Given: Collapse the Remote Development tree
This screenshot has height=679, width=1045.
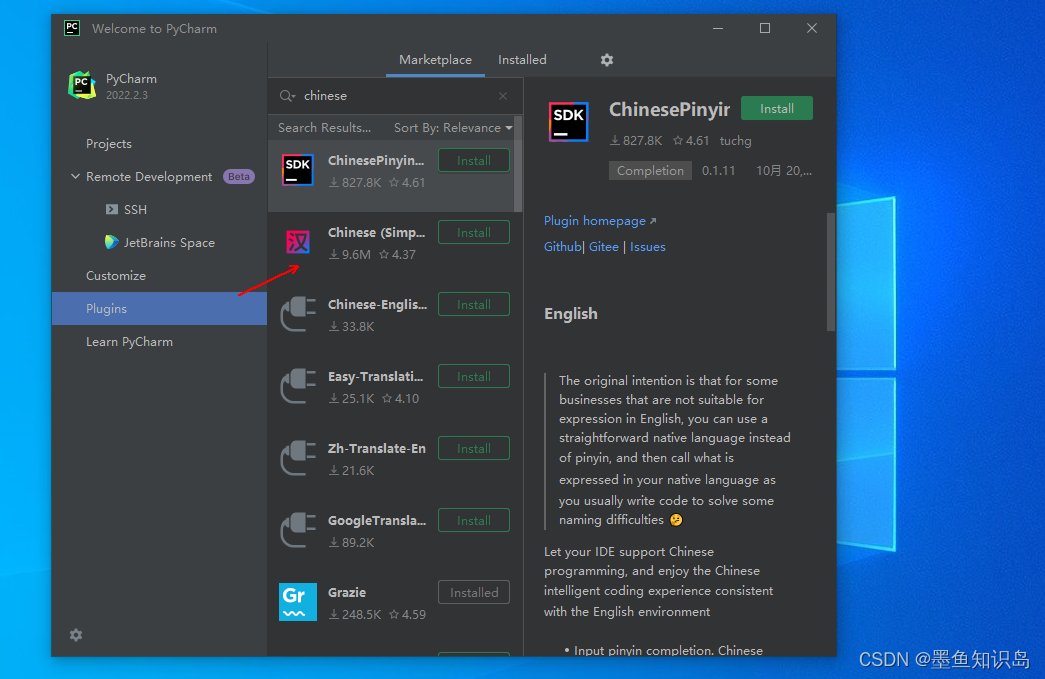Looking at the screenshot, I should [x=75, y=177].
